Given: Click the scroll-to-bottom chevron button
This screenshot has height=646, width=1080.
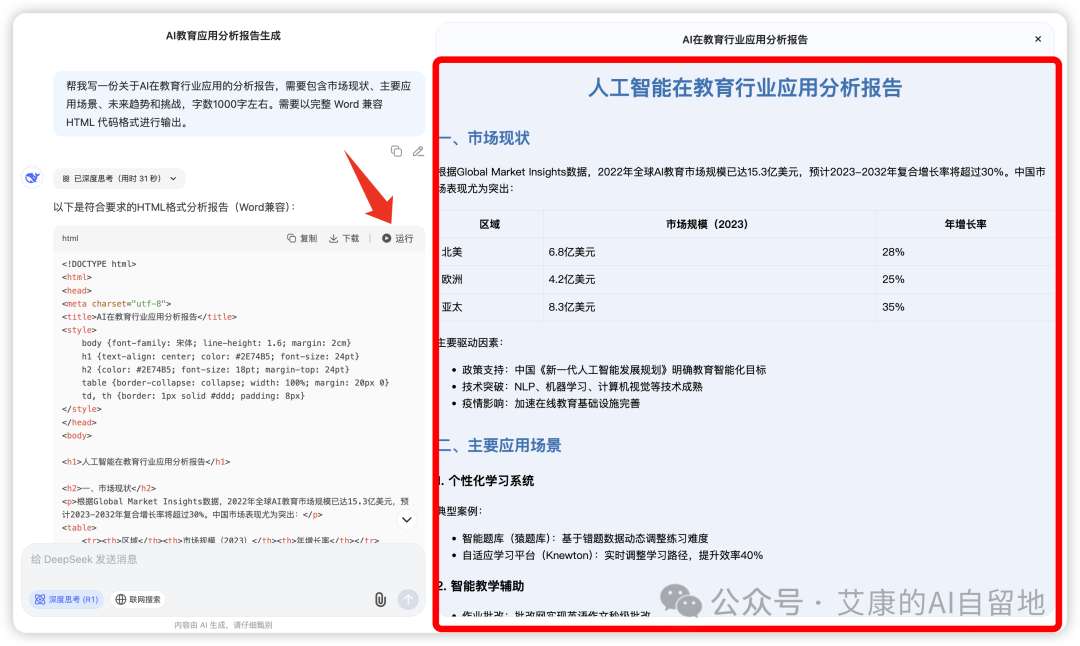Looking at the screenshot, I should pos(407,520).
